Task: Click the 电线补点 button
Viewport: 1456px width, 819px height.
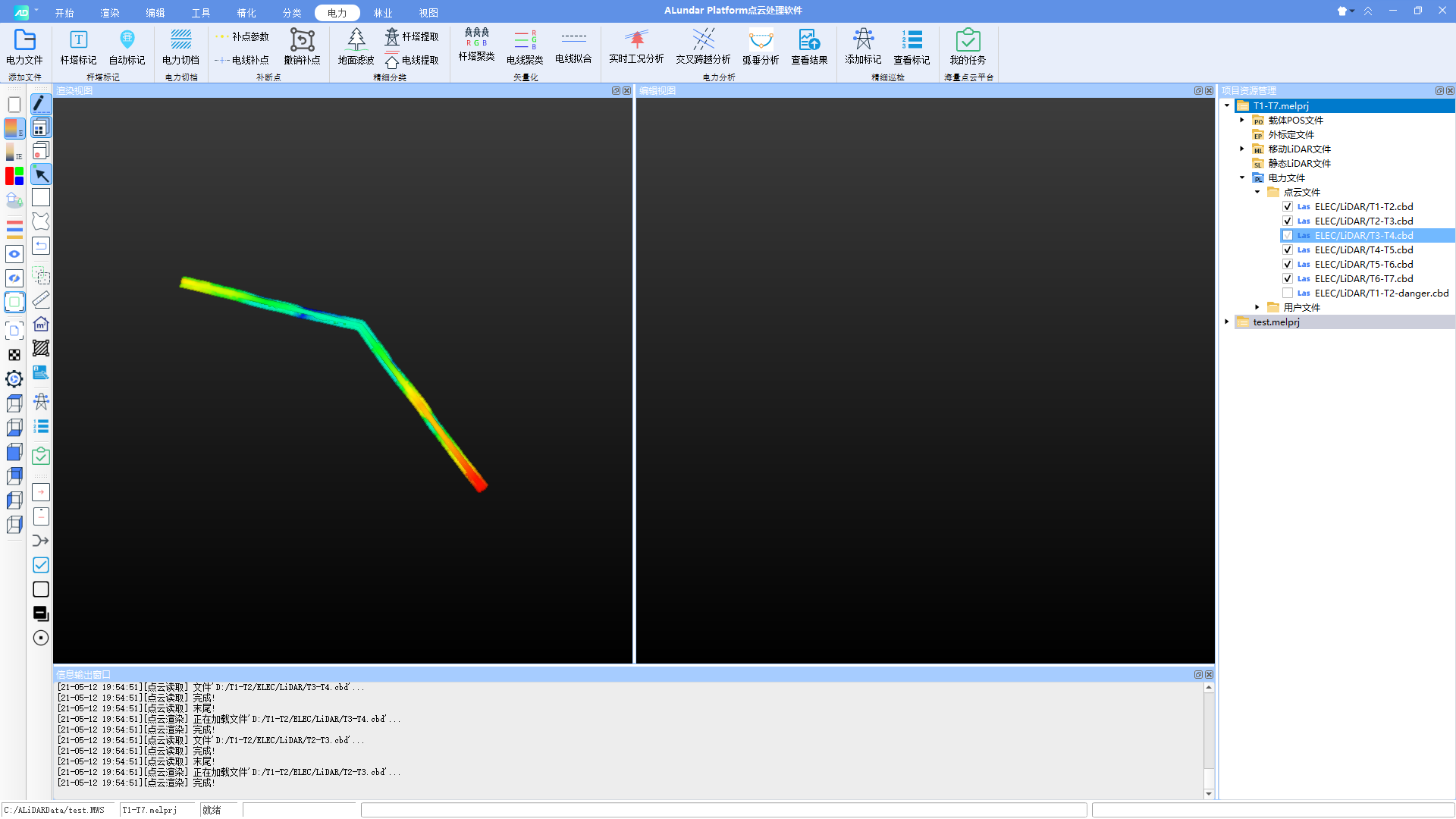Action: point(242,60)
